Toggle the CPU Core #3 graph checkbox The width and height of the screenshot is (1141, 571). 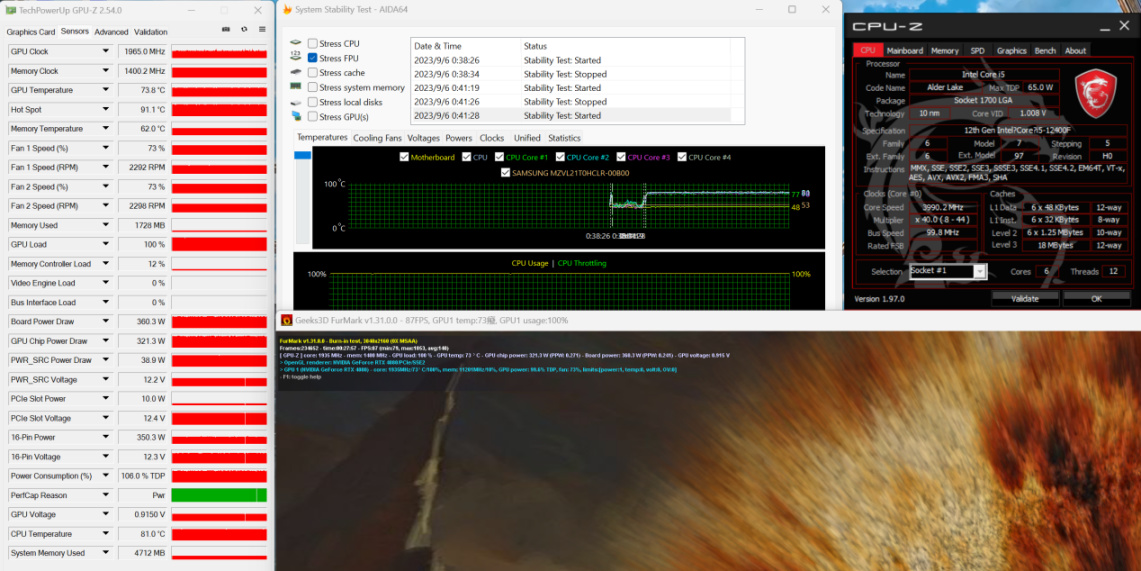point(621,157)
